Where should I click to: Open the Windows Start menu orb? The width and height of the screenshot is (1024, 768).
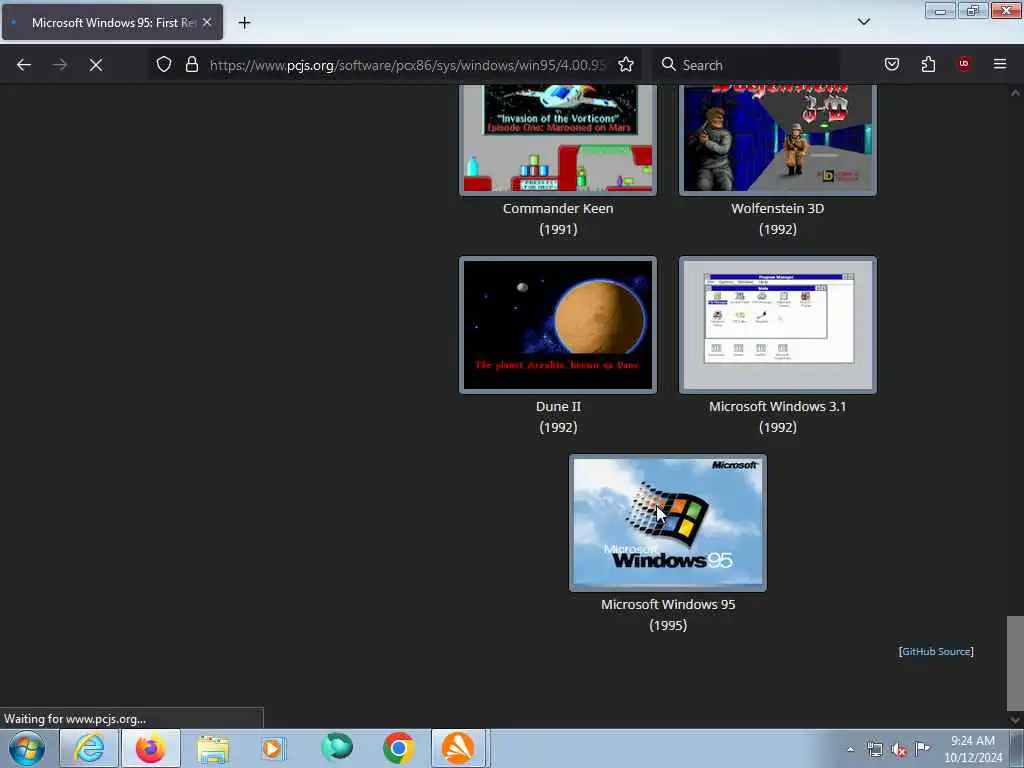tap(27, 748)
